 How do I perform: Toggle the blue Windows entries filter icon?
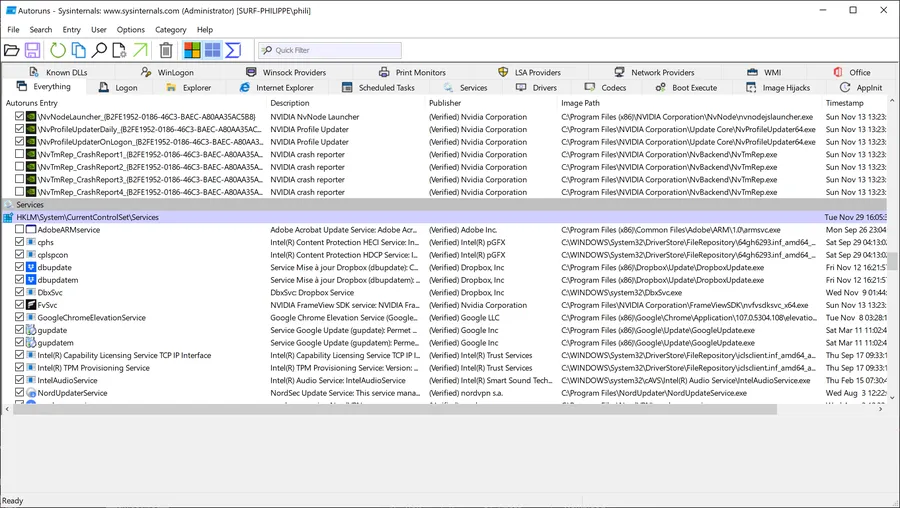pyautogui.click(x=212, y=51)
